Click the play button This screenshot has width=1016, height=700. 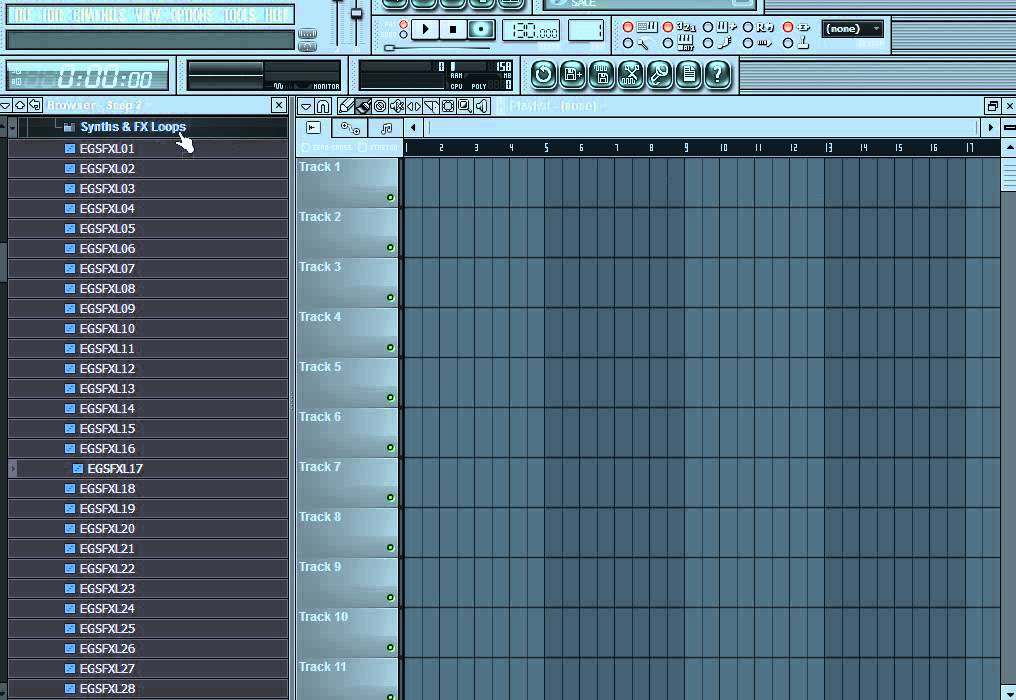point(426,29)
